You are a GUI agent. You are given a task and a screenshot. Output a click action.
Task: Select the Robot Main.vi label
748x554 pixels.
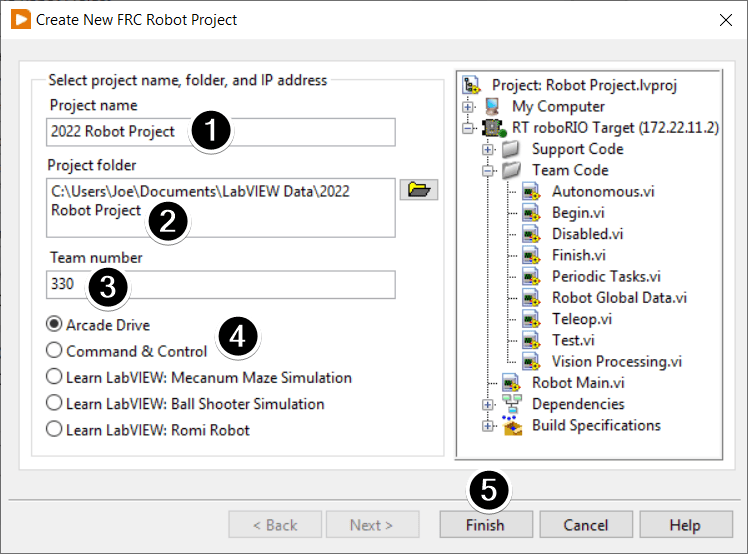578,383
